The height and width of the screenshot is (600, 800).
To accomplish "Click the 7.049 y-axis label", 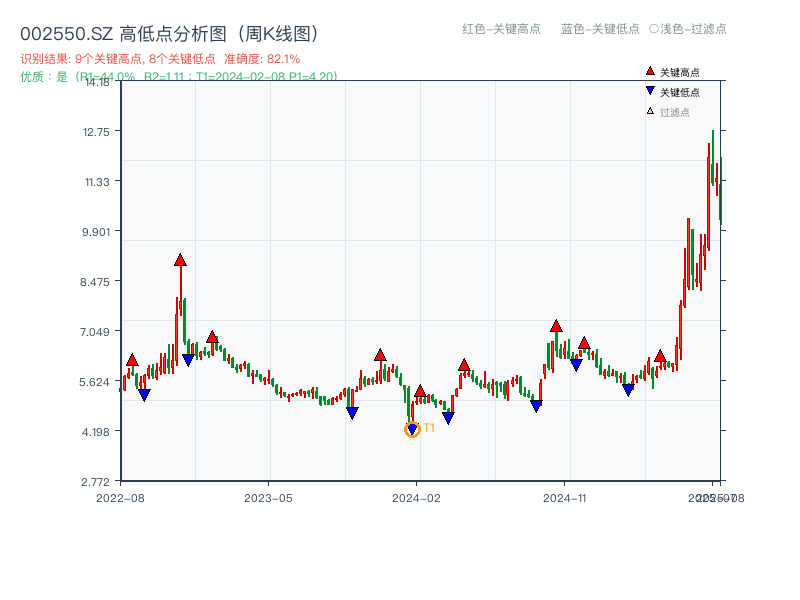I will click(95, 332).
